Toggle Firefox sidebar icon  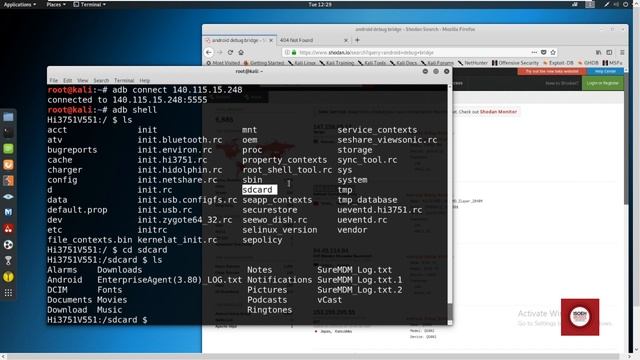pos(609,52)
